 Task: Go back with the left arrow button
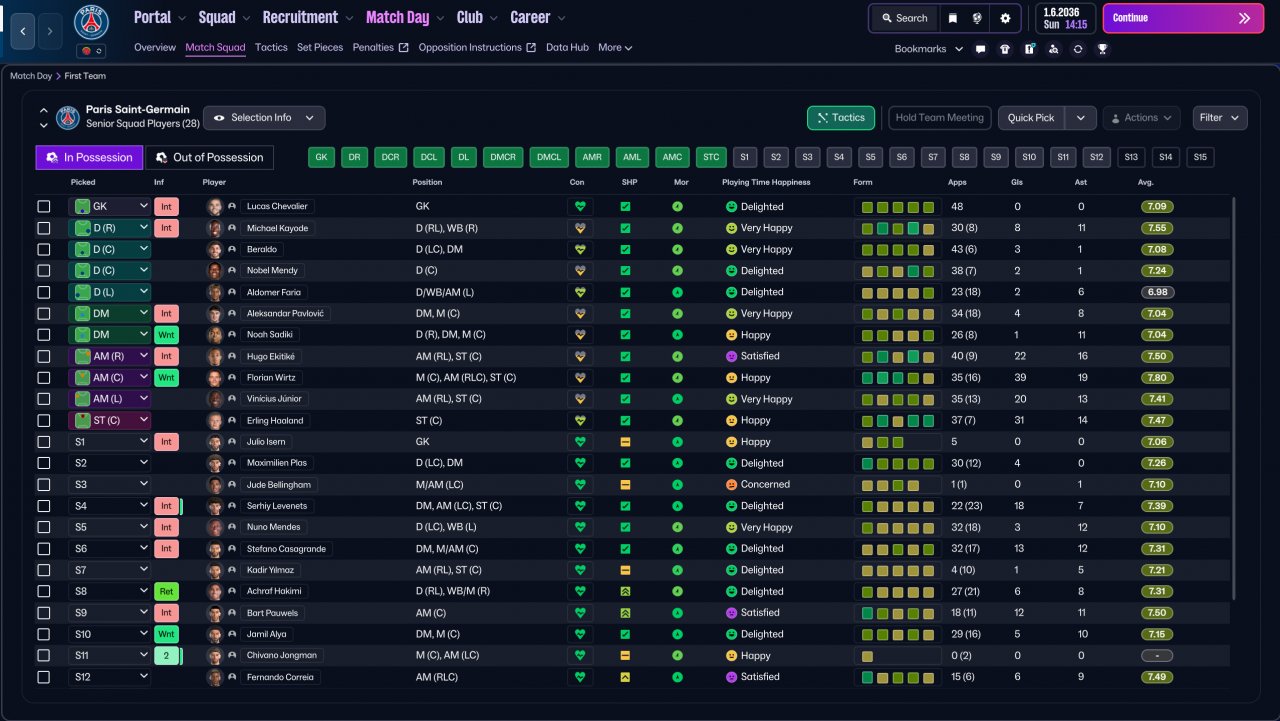click(22, 32)
